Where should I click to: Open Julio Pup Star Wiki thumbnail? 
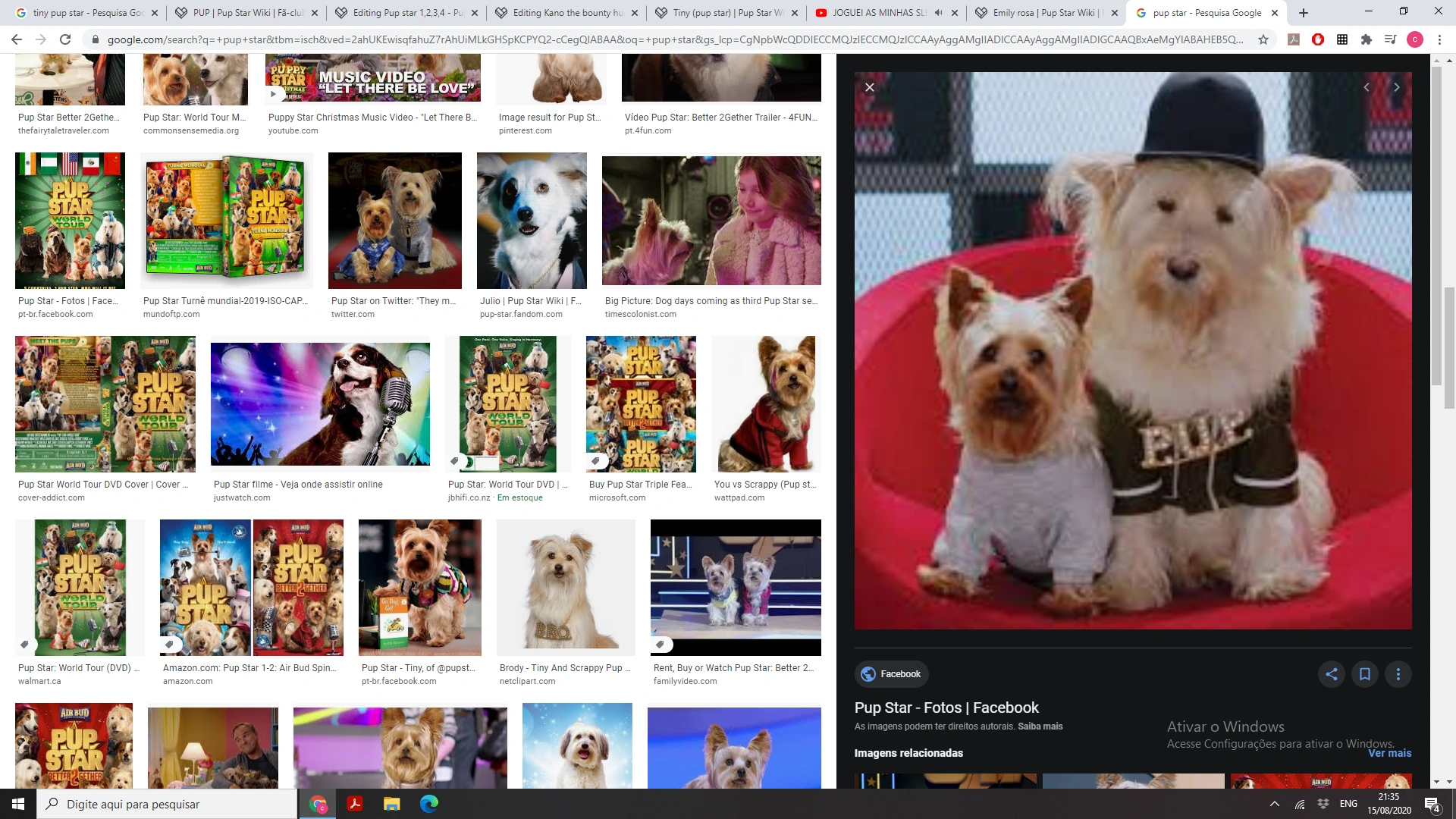(532, 220)
